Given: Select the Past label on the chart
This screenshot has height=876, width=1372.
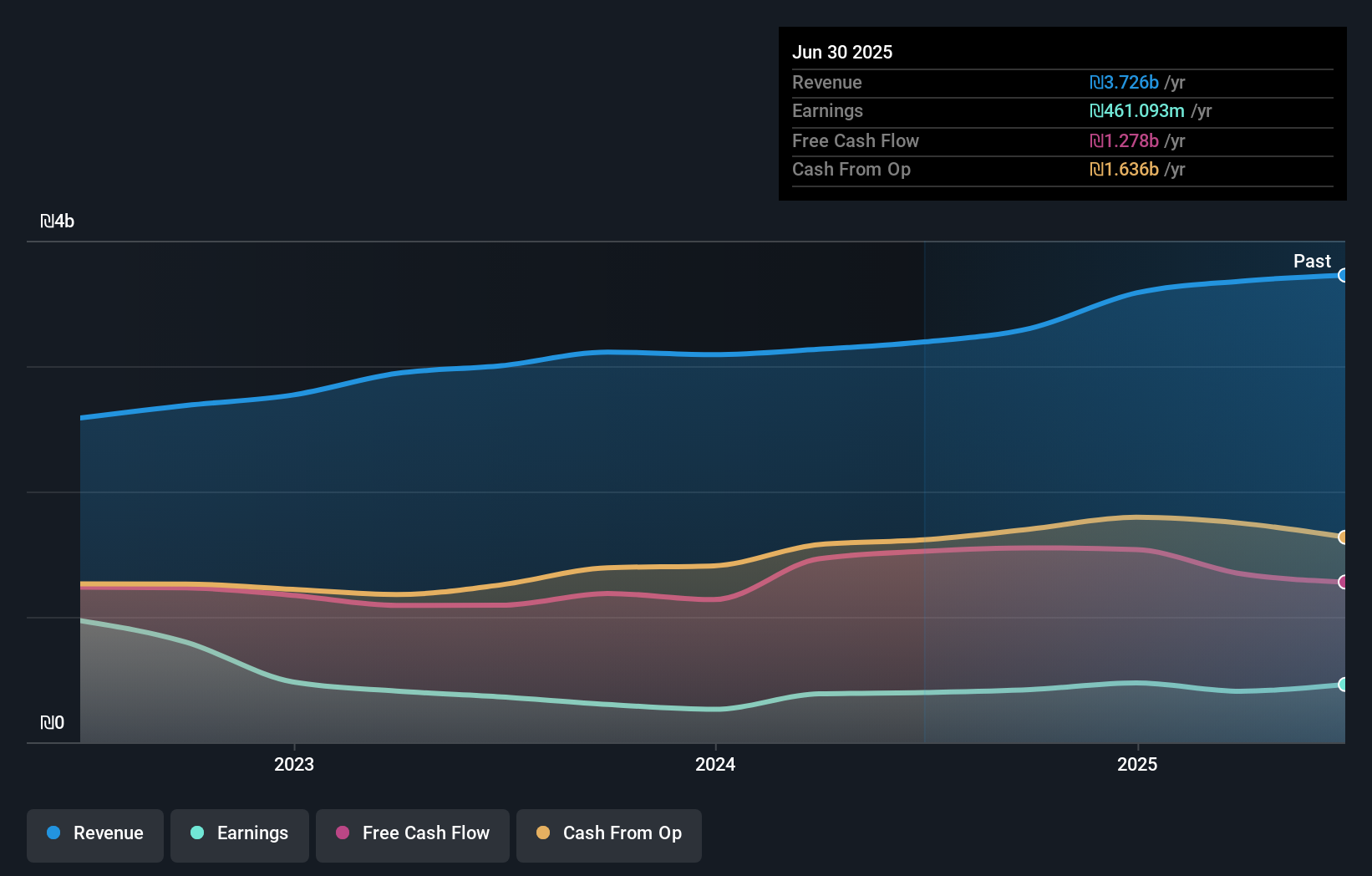Looking at the screenshot, I should (1312, 261).
